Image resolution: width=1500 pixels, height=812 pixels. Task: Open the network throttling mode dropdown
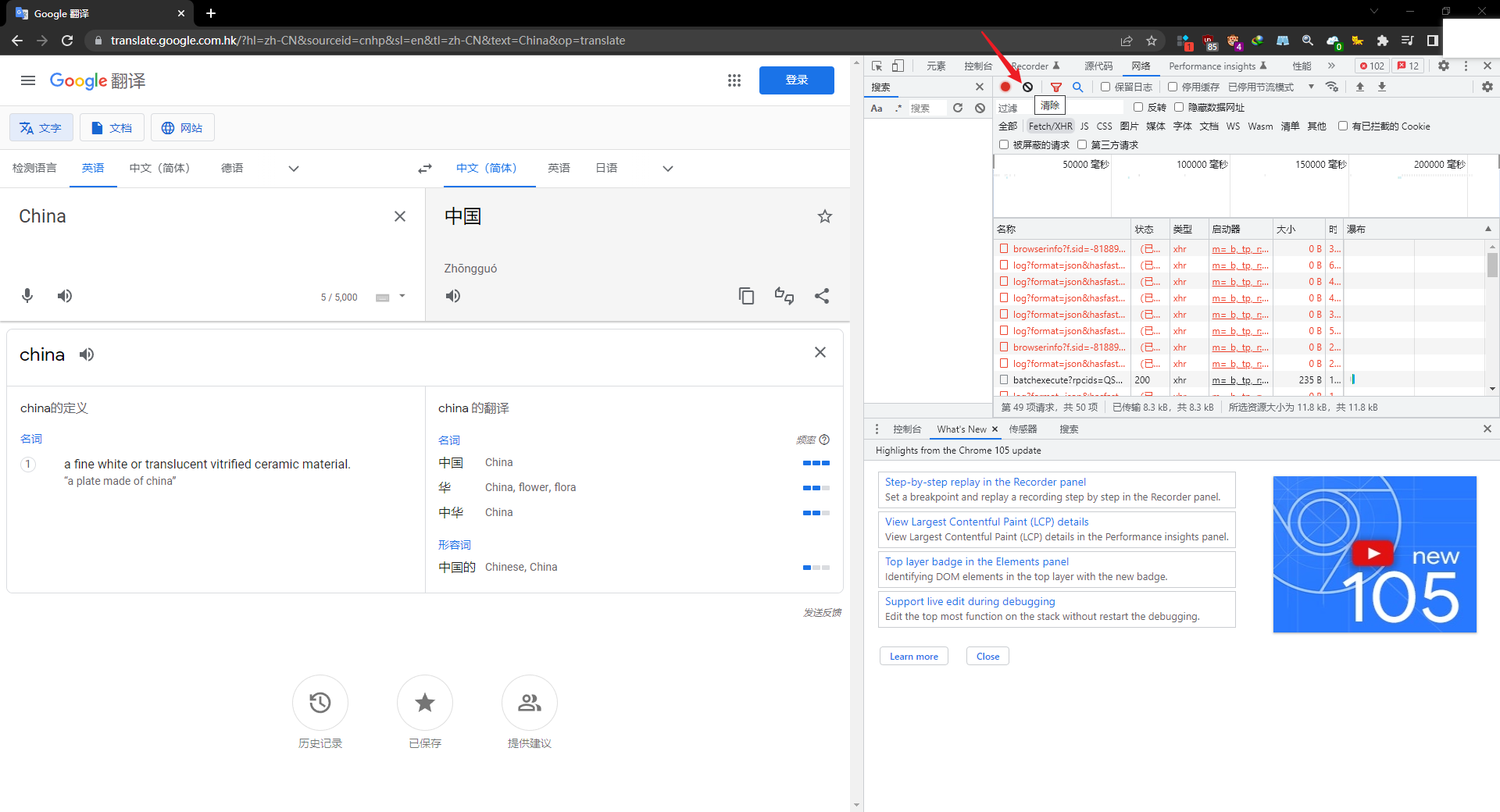(1311, 87)
